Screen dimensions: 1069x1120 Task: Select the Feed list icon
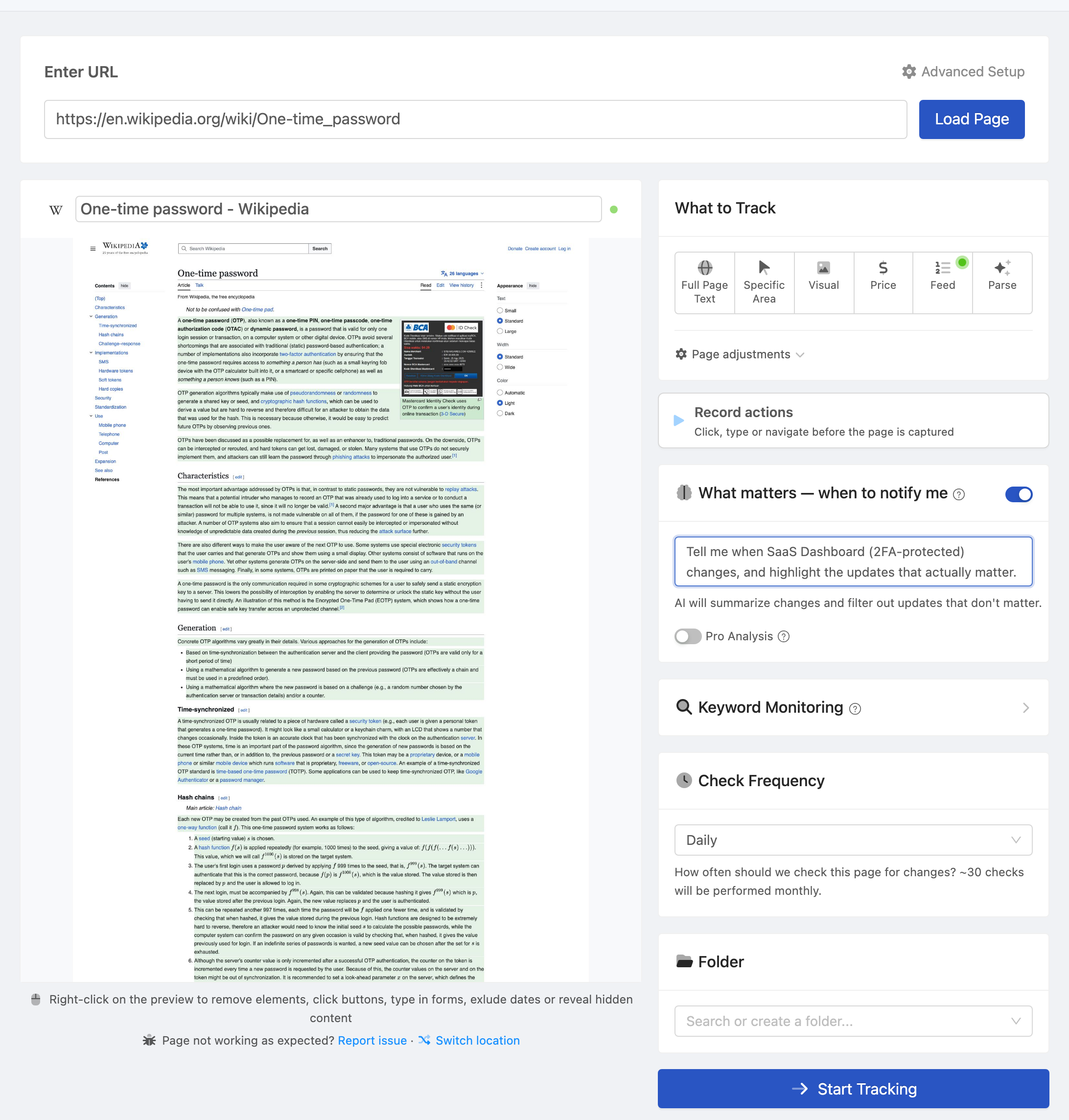click(x=943, y=267)
